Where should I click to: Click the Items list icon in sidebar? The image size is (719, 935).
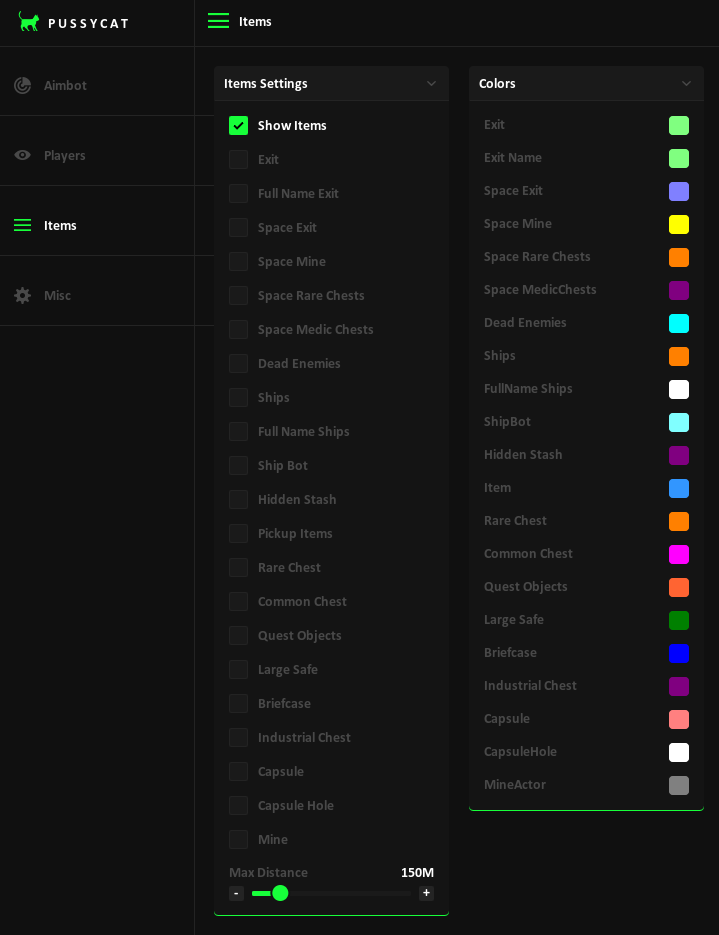pos(22,225)
